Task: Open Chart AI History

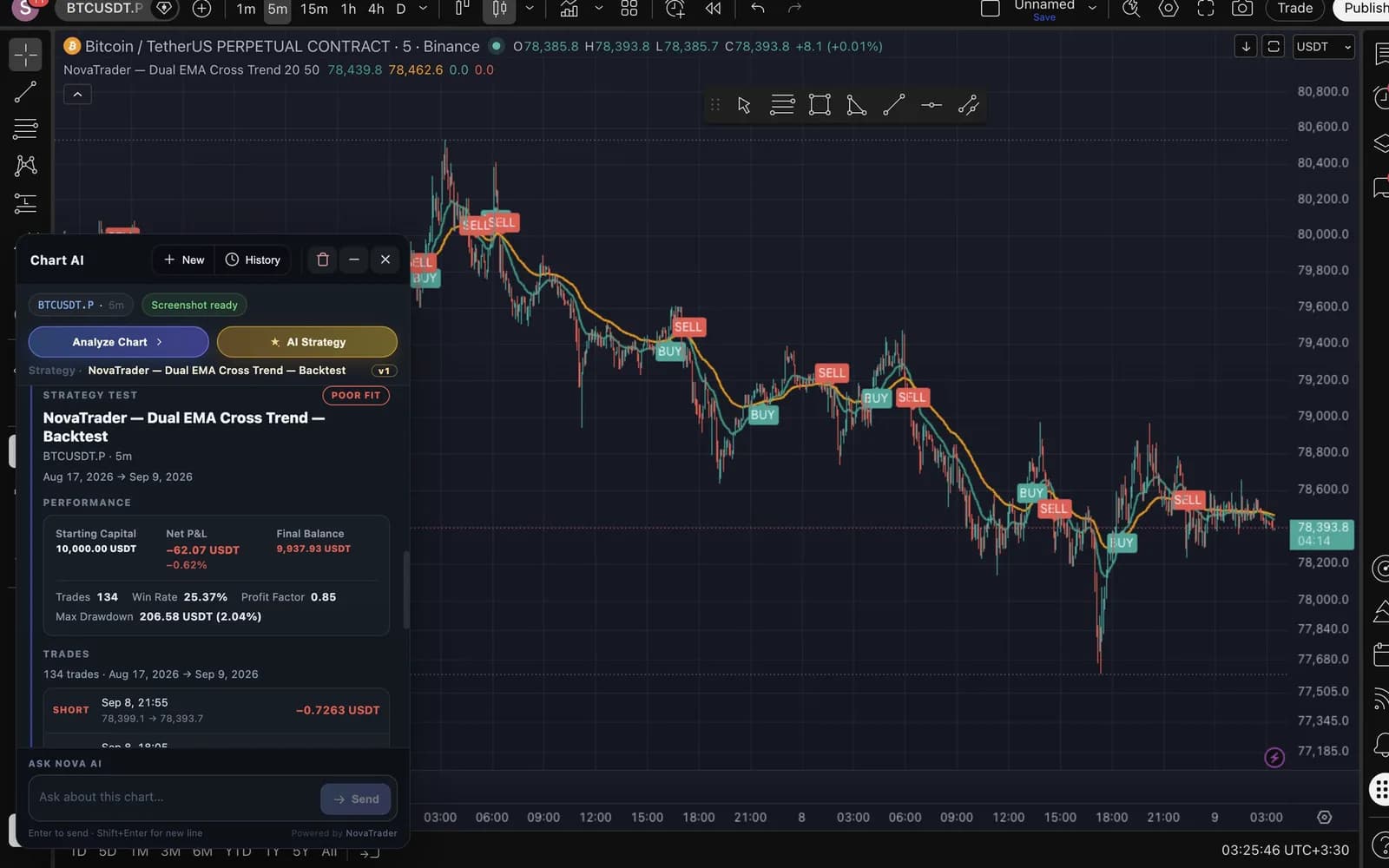Action: tap(253, 260)
